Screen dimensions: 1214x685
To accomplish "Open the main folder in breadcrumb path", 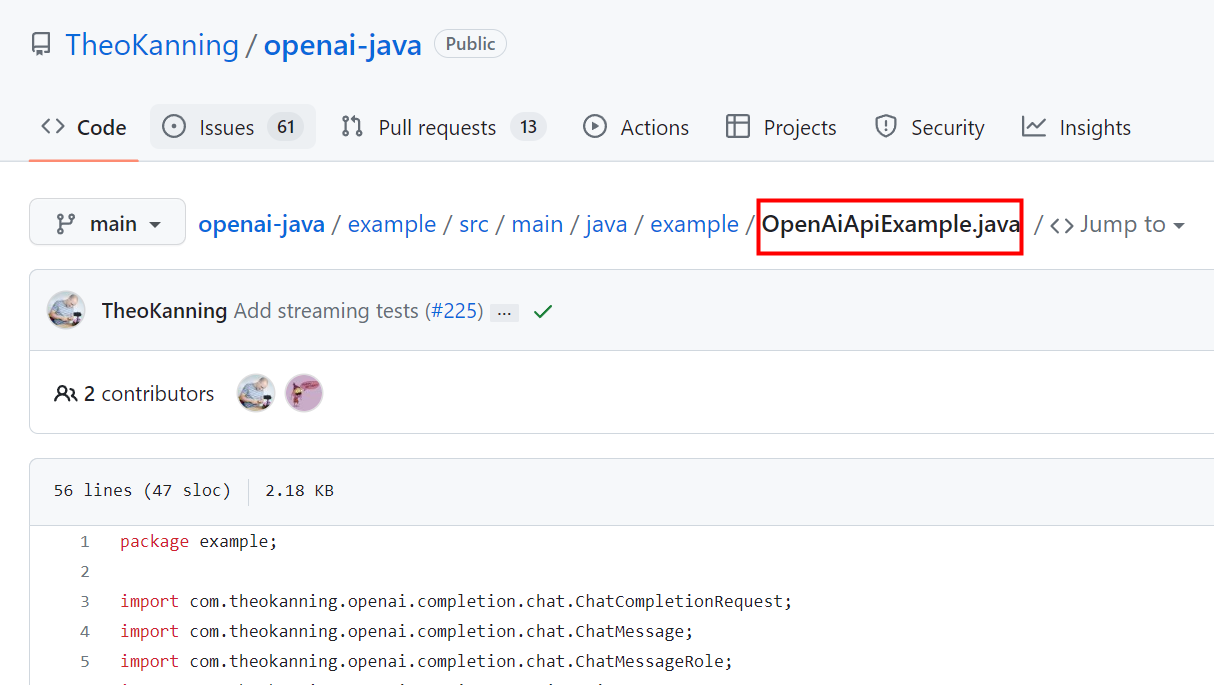I will coord(537,224).
